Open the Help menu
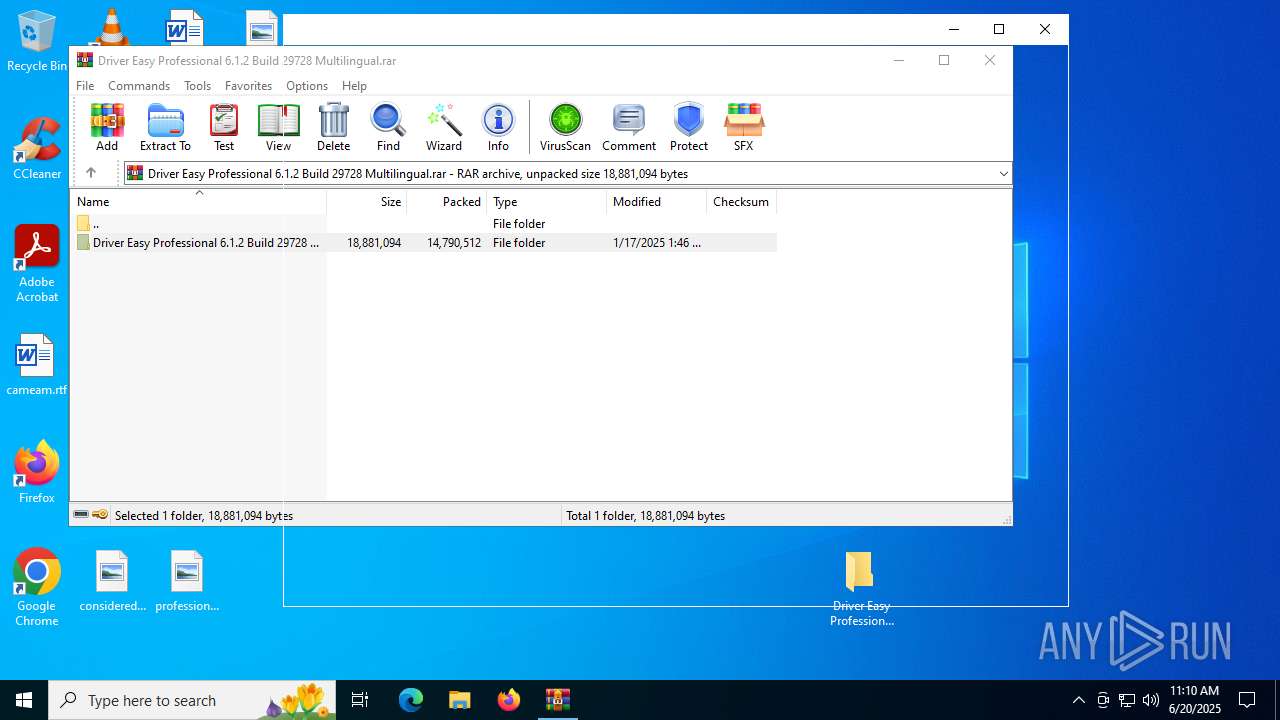Screen dimensions: 1280x720 (354, 86)
